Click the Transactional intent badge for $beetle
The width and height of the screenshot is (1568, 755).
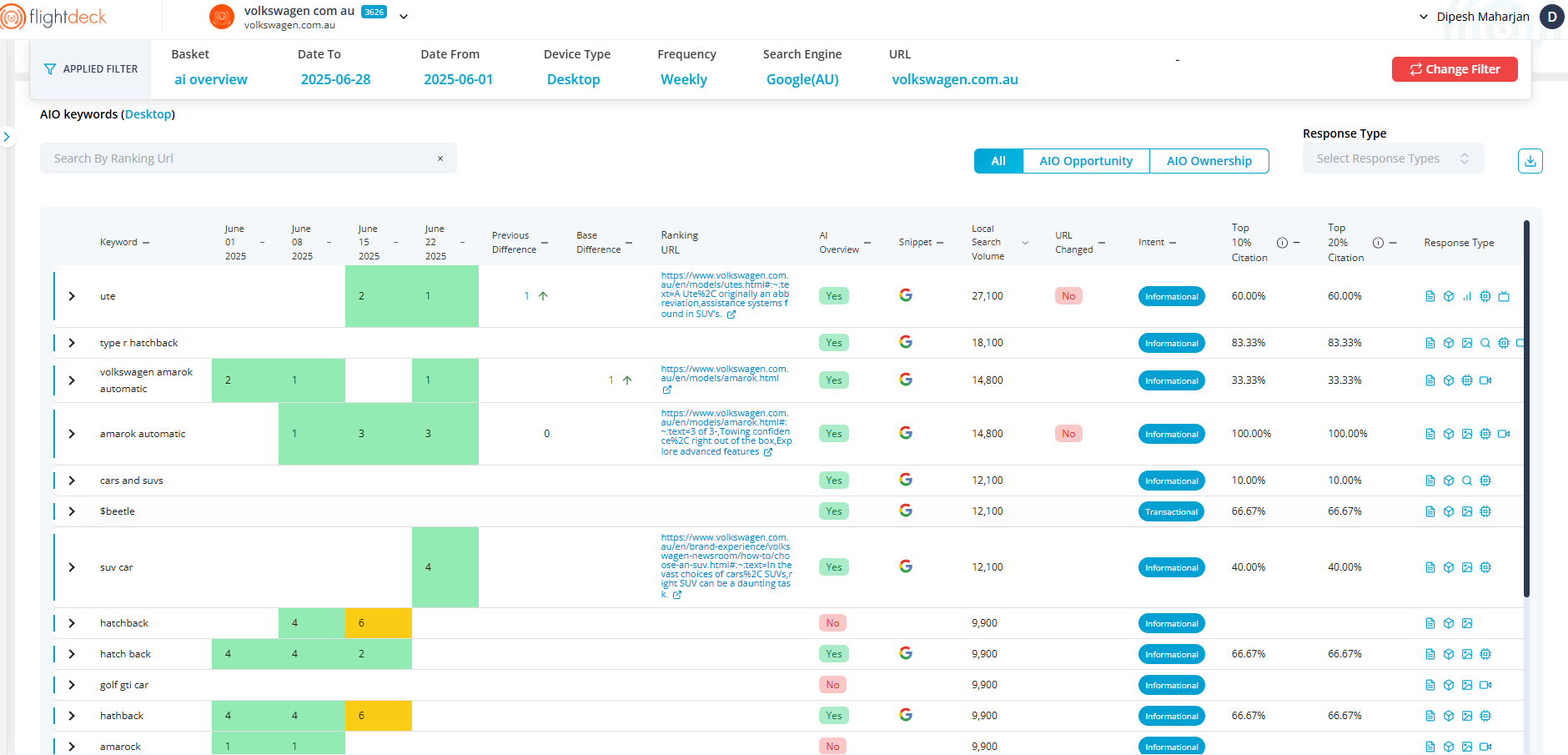tap(1171, 511)
